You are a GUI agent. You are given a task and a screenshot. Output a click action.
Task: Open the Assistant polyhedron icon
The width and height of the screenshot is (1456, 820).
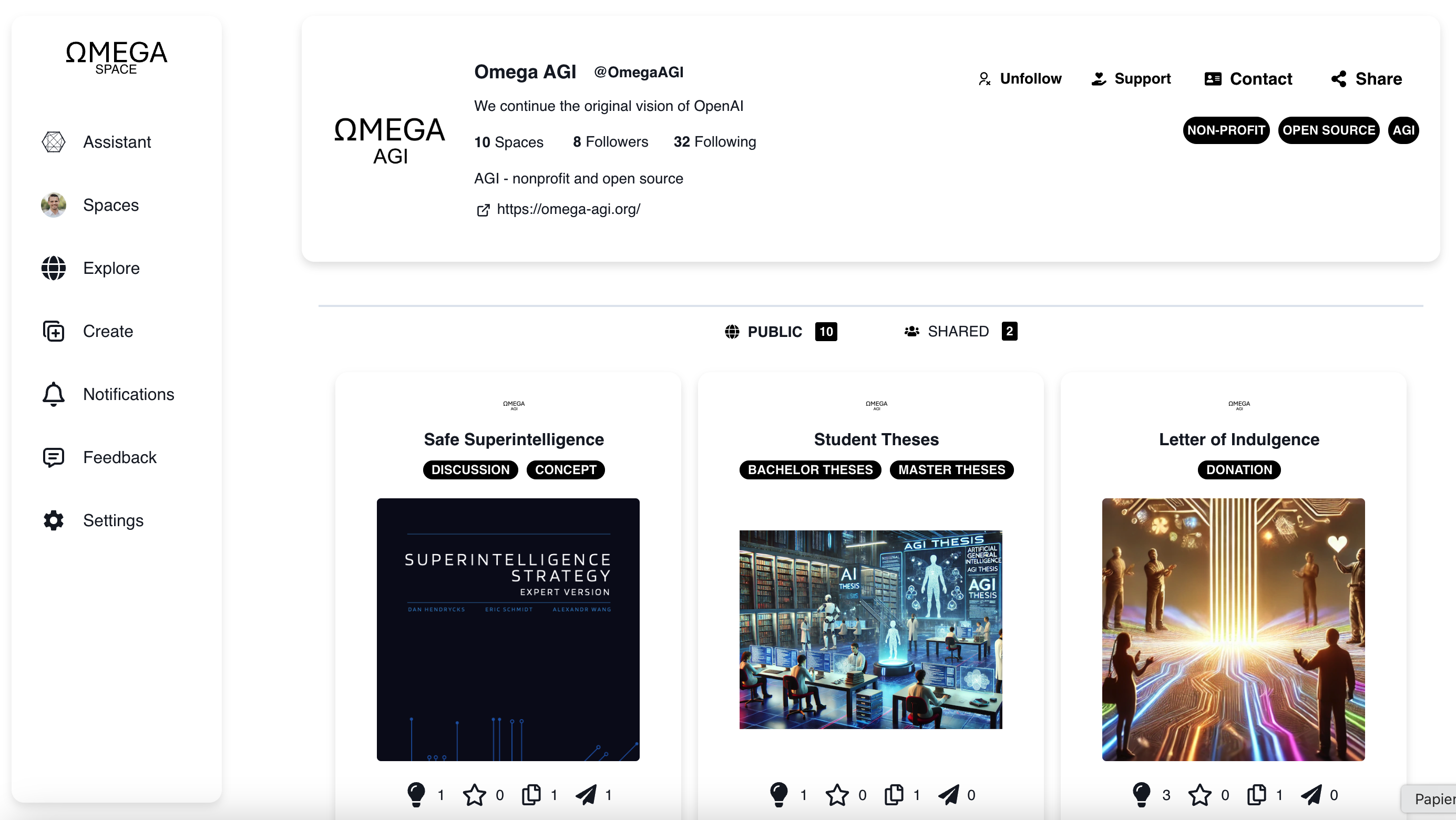click(x=54, y=142)
